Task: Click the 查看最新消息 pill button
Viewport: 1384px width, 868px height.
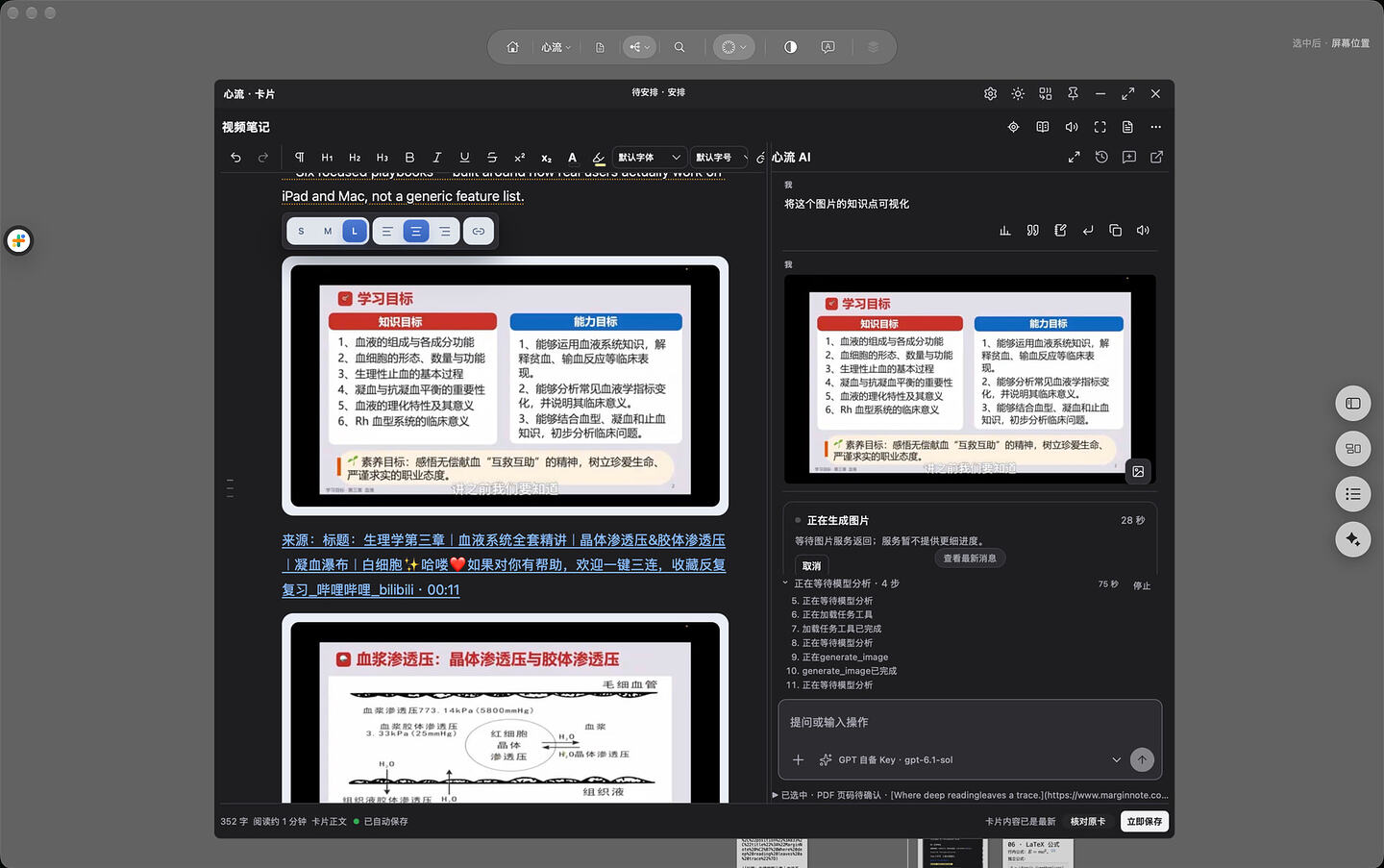Action: [x=970, y=558]
